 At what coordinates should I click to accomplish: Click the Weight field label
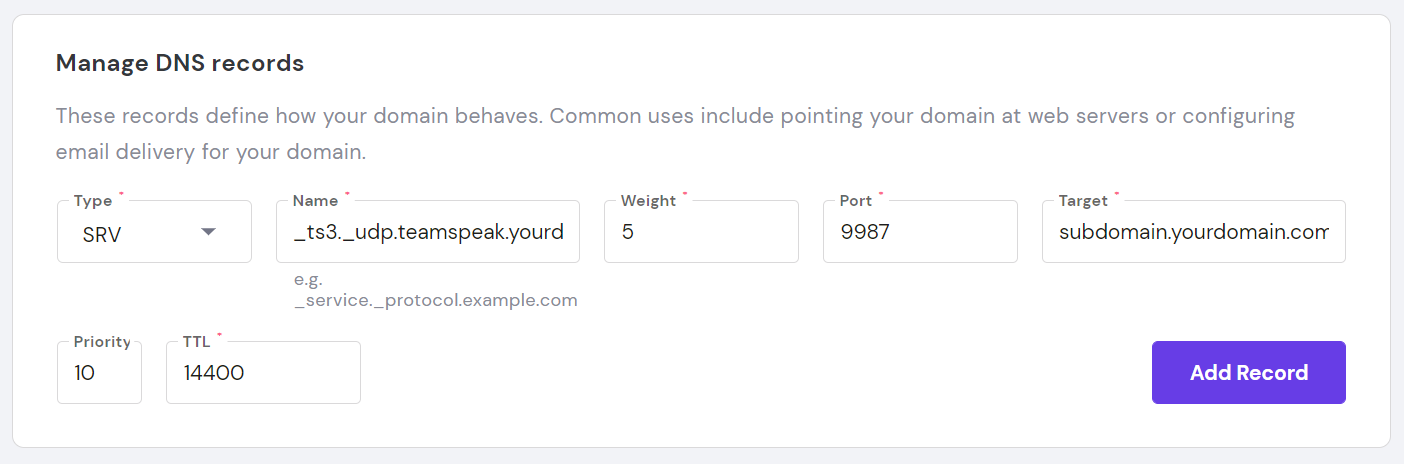click(648, 201)
